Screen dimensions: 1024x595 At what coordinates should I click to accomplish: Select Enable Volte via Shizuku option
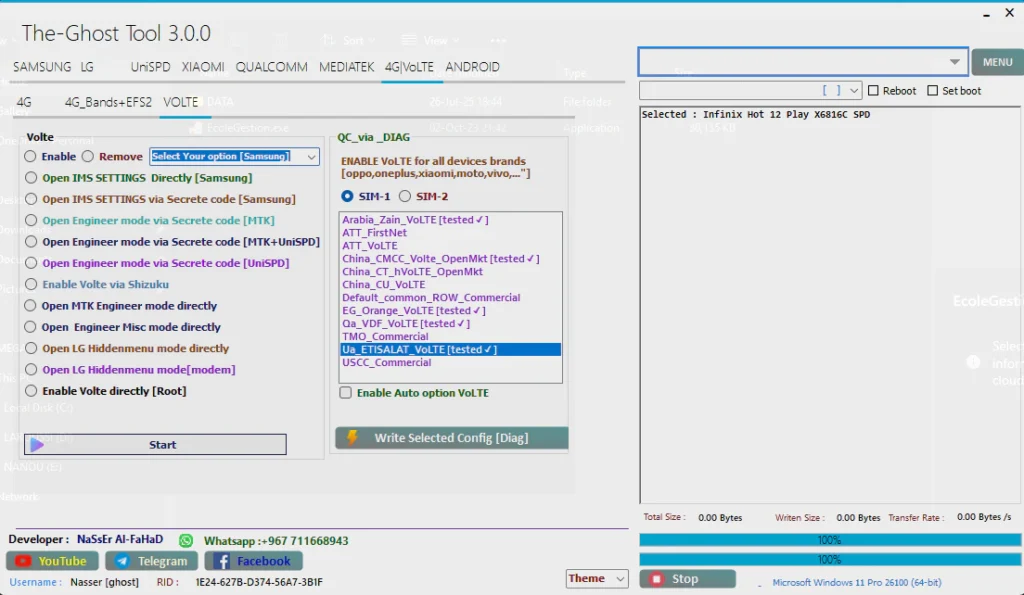point(31,284)
